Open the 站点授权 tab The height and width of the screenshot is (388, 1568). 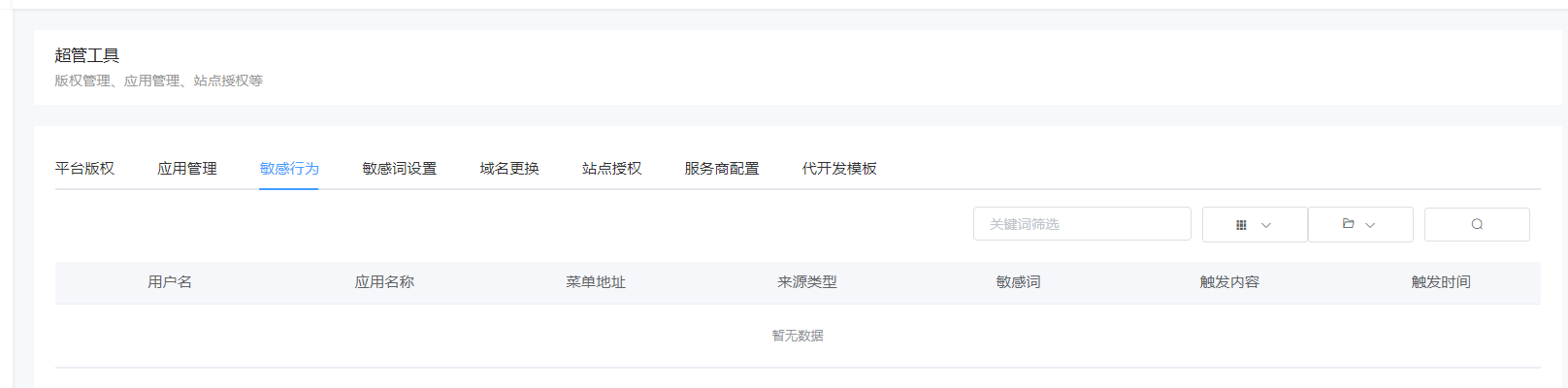(x=611, y=169)
